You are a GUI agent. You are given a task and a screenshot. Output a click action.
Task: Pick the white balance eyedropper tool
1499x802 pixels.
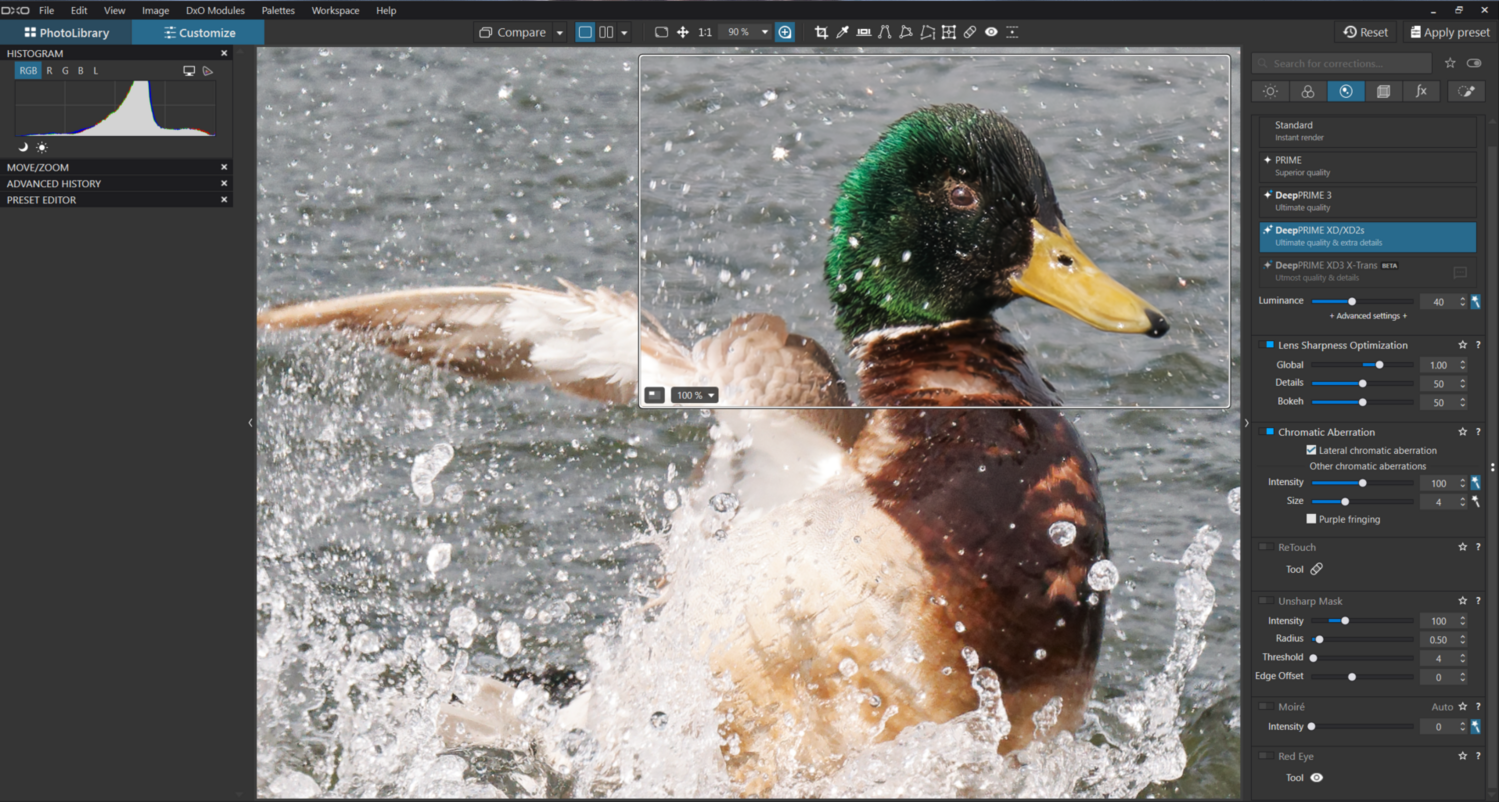click(842, 32)
